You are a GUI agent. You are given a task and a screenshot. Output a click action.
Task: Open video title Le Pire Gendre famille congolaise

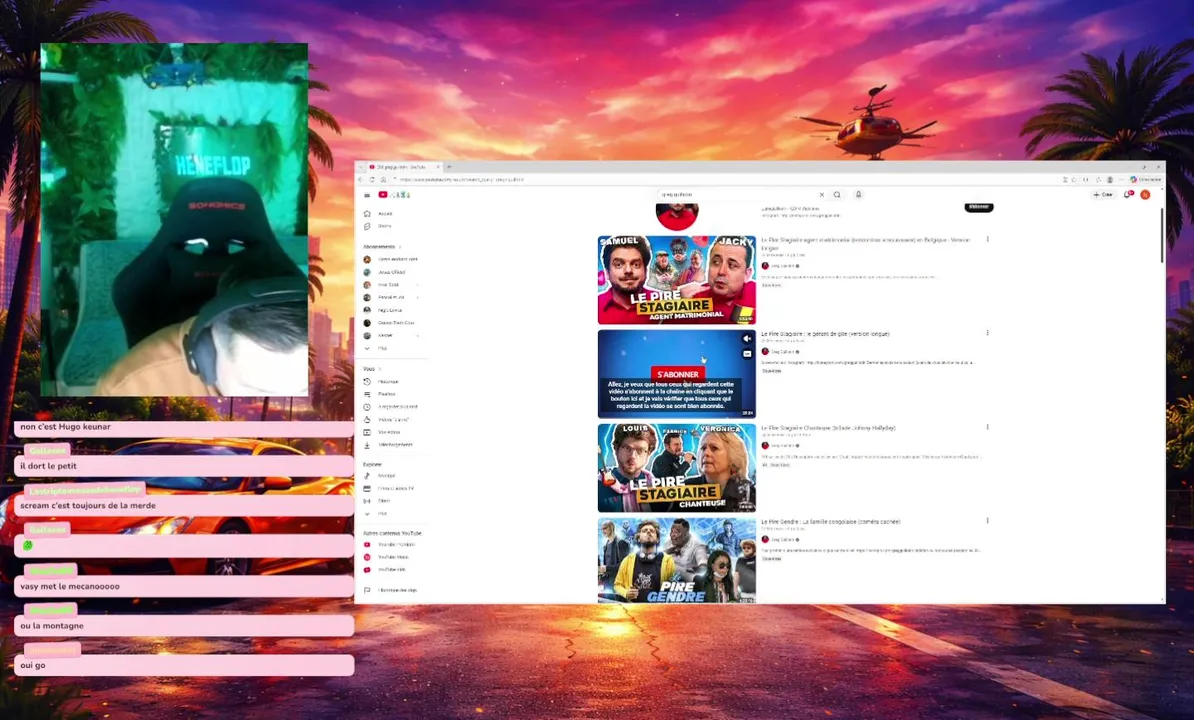[830, 521]
